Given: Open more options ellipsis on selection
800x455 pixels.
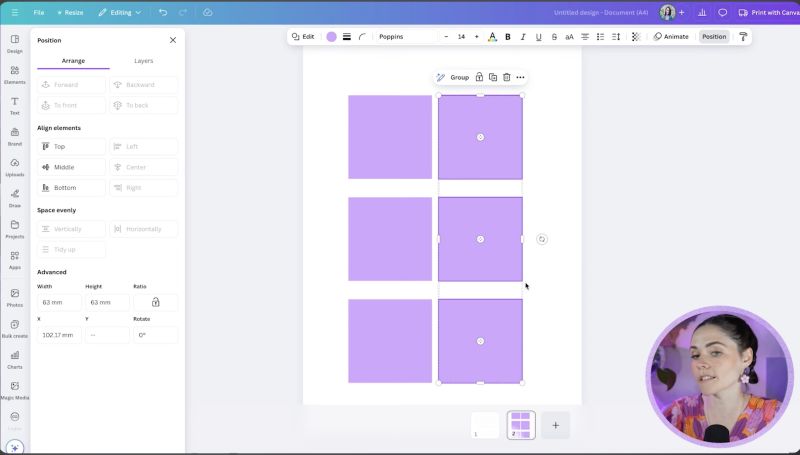Looking at the screenshot, I should click(x=520, y=77).
